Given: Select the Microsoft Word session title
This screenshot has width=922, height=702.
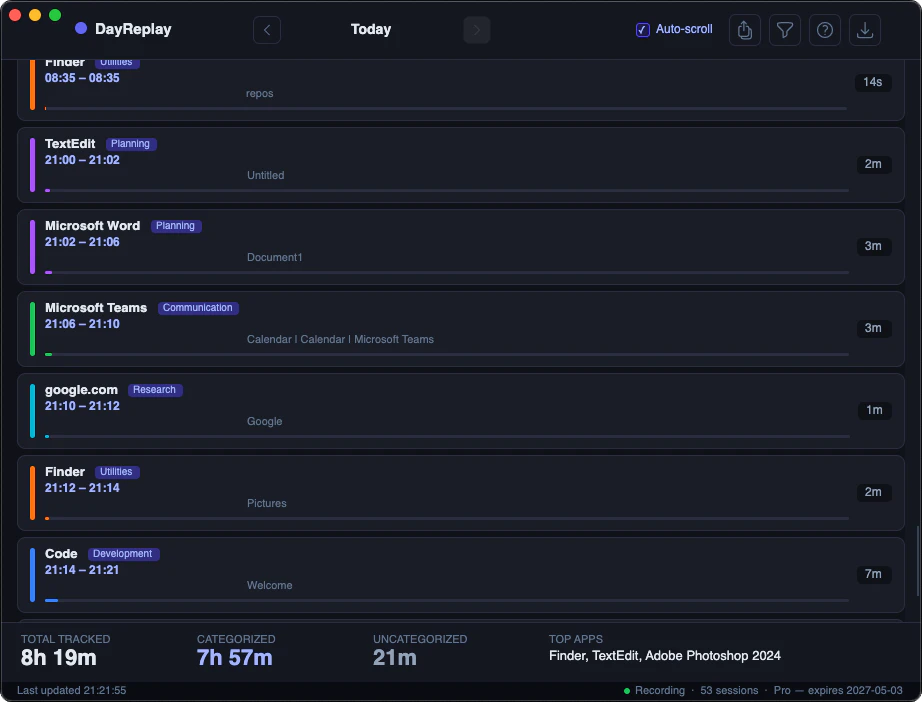Looking at the screenshot, I should click(92, 226).
